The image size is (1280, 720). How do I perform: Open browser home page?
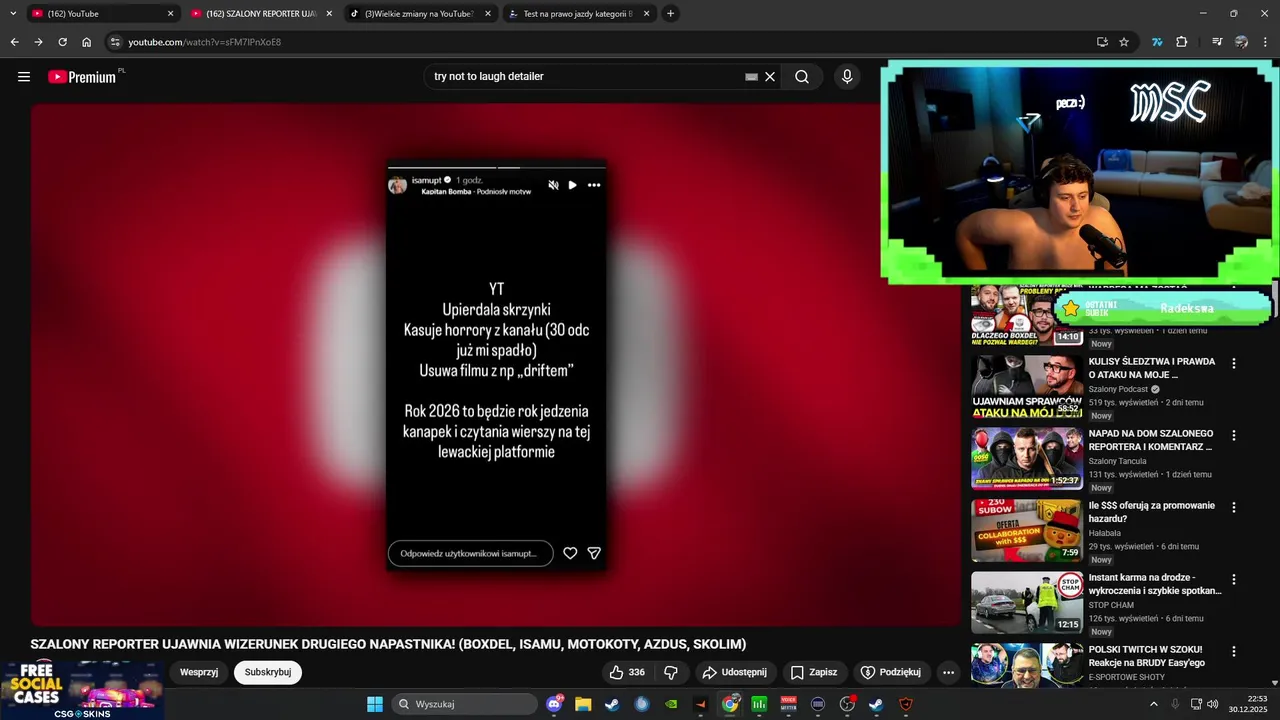(x=87, y=42)
